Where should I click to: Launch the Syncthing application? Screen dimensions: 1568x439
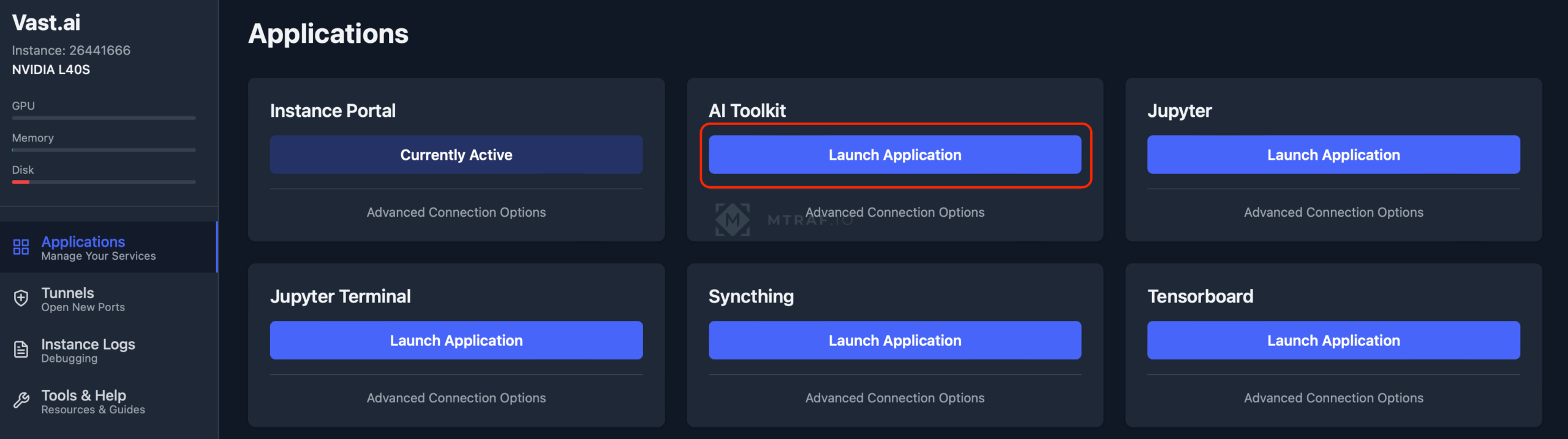pyautogui.click(x=895, y=340)
